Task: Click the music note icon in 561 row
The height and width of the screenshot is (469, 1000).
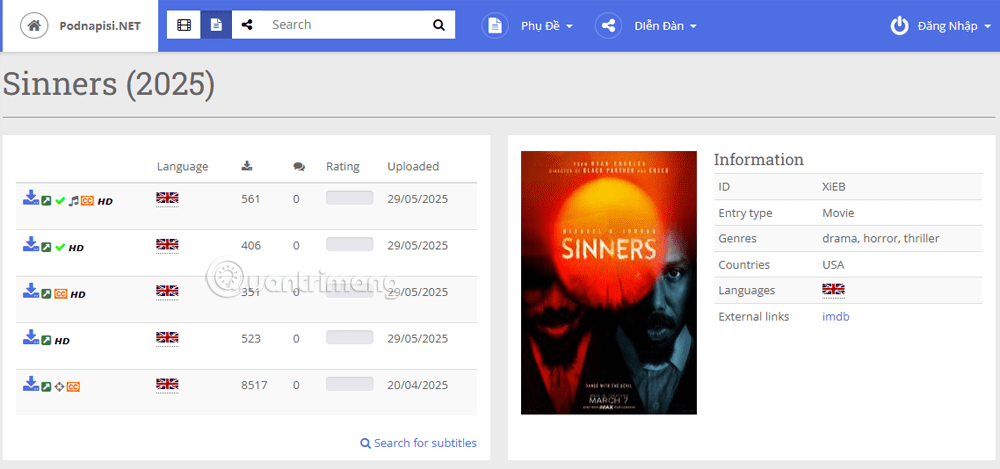Action: 73,201
